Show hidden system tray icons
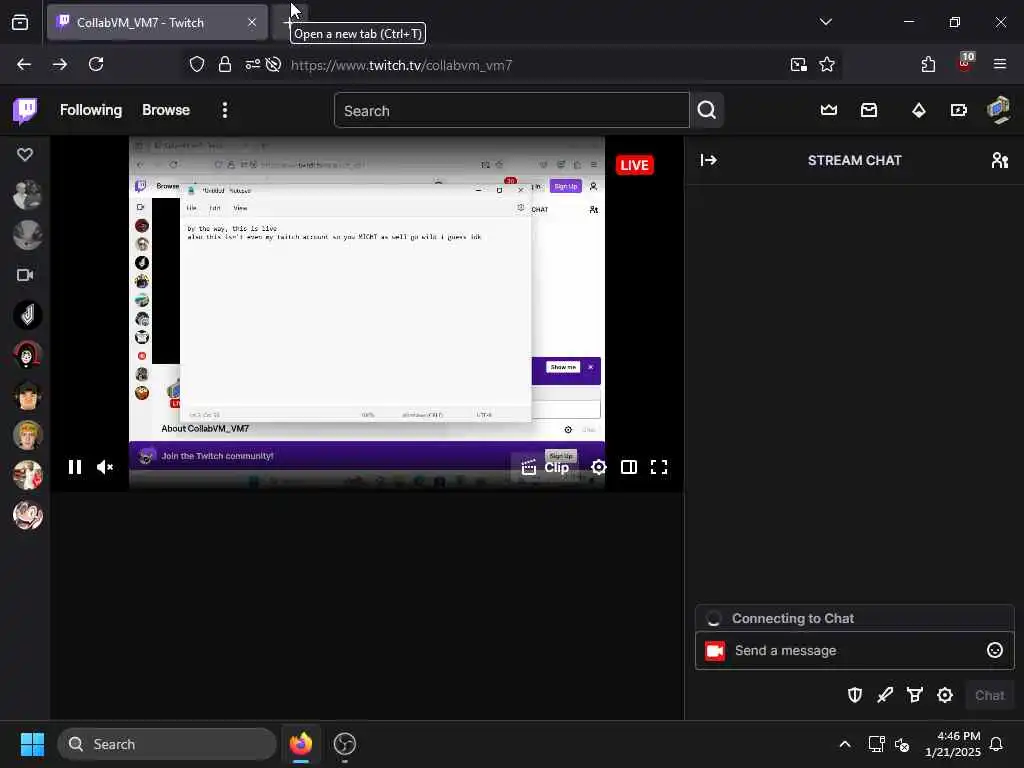This screenshot has width=1024, height=768. coord(844,744)
